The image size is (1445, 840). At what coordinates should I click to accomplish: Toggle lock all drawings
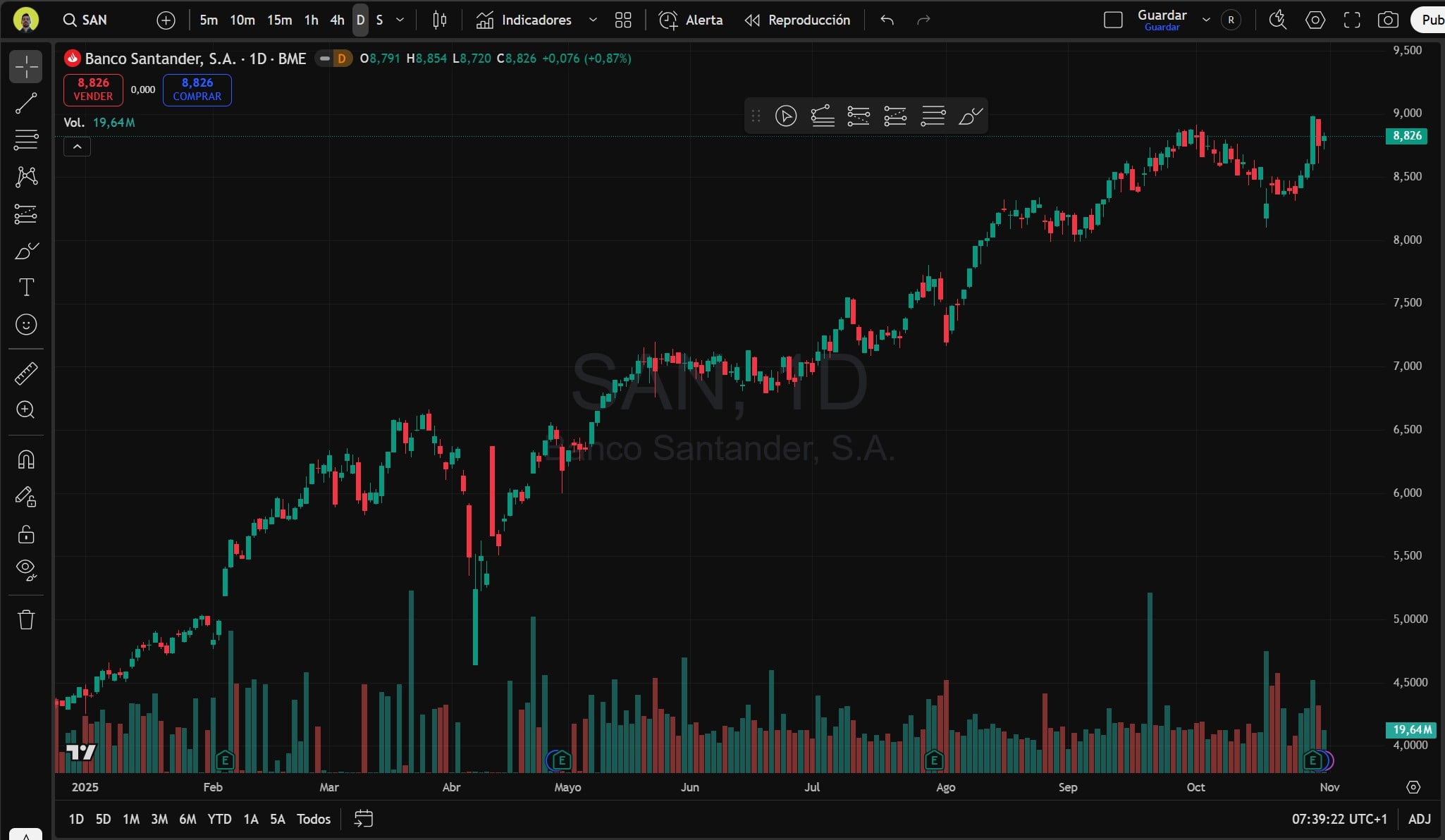pyautogui.click(x=26, y=534)
